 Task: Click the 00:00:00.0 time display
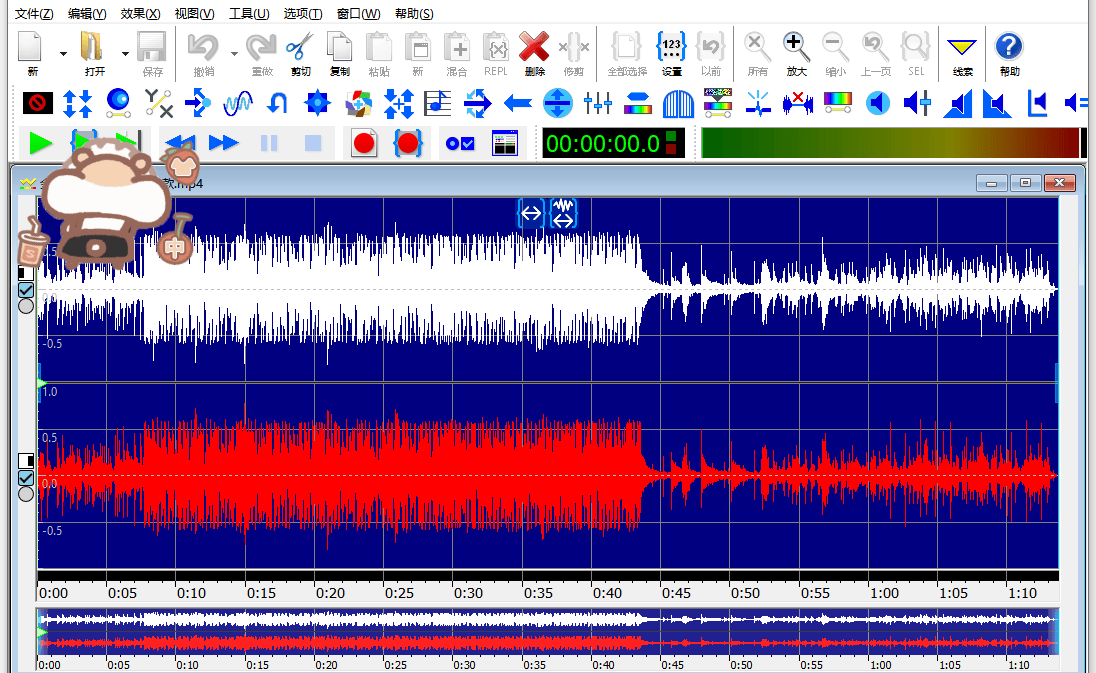point(613,143)
